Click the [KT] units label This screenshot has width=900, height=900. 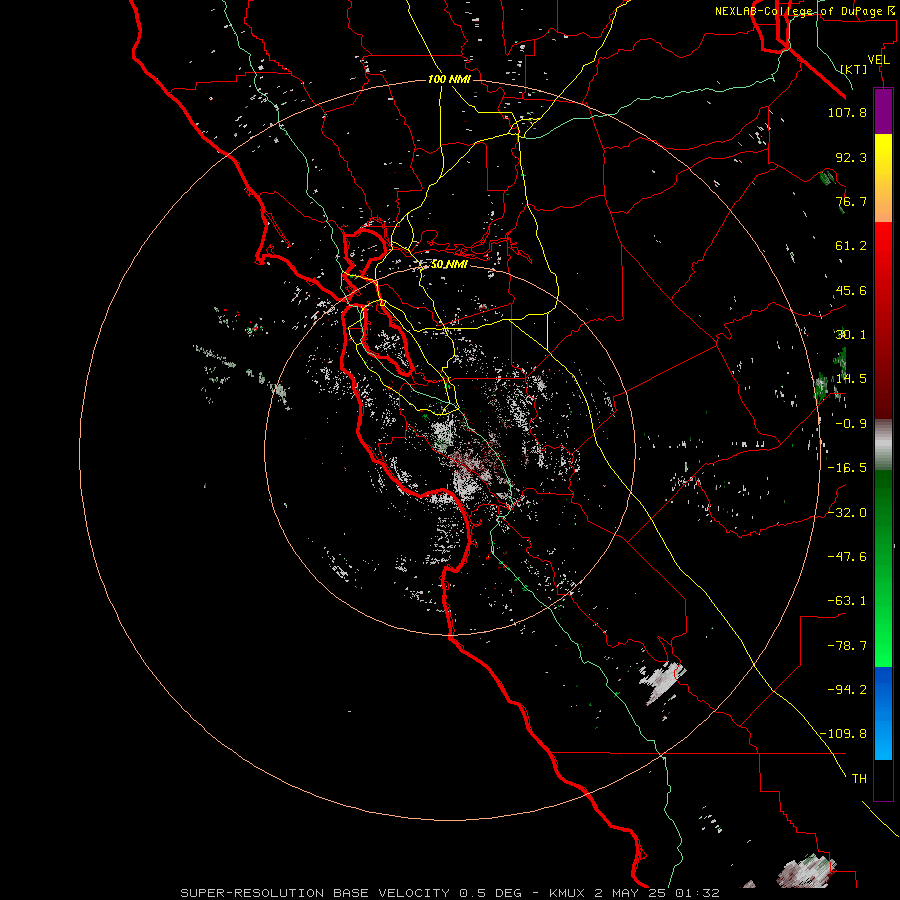pyautogui.click(x=854, y=69)
